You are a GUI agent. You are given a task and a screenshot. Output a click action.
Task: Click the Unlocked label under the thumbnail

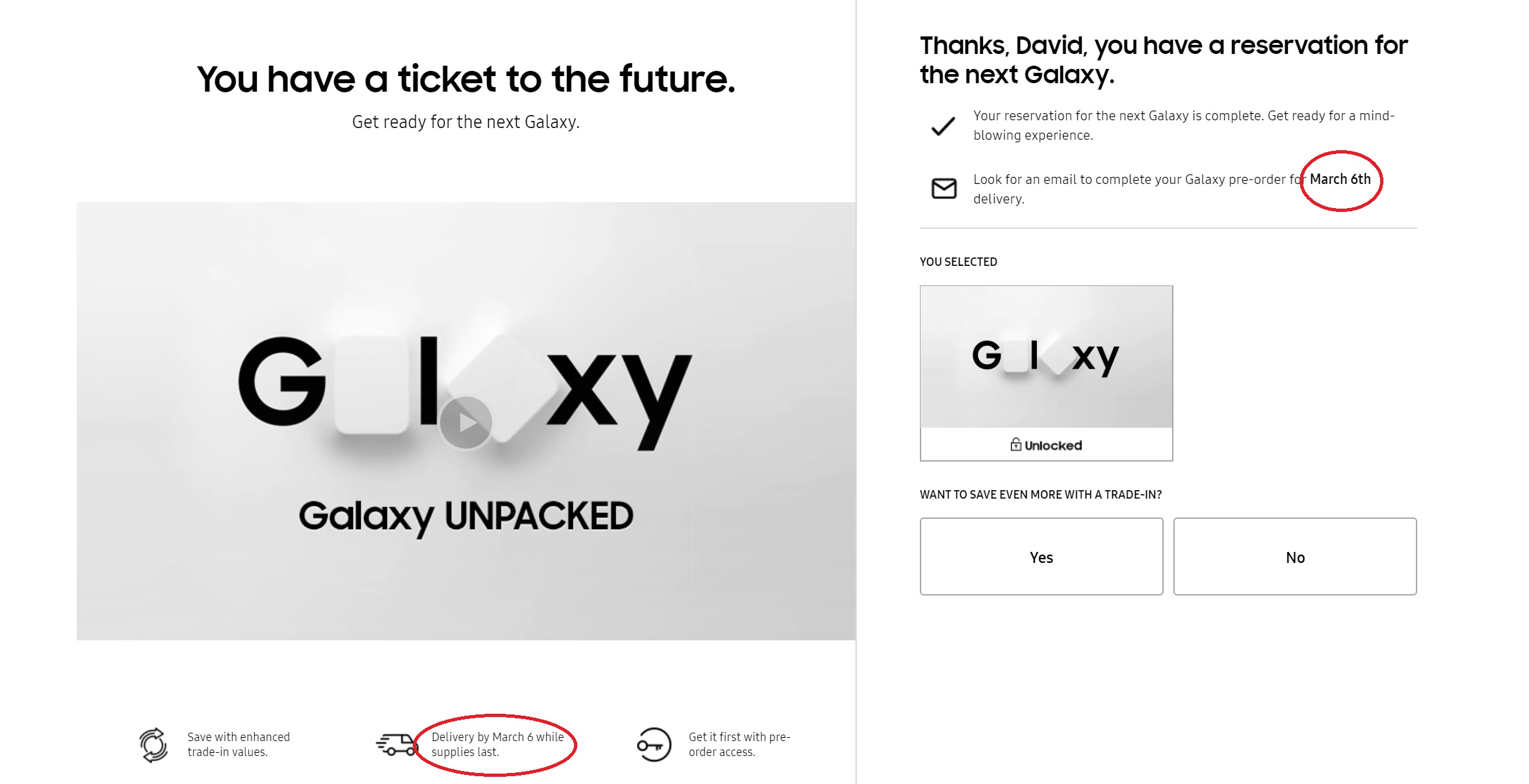[x=1053, y=445]
